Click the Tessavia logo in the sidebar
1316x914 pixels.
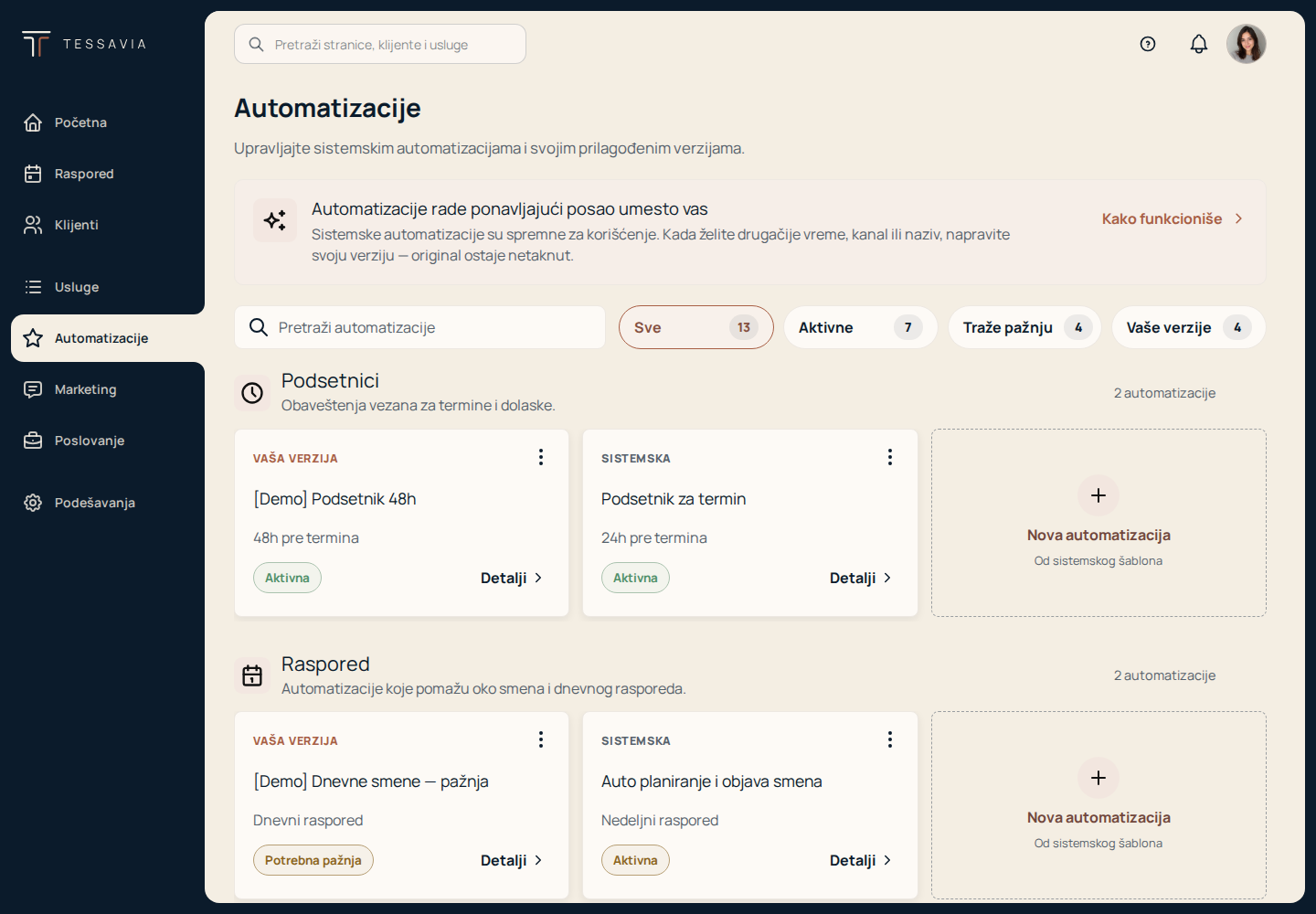tap(84, 44)
